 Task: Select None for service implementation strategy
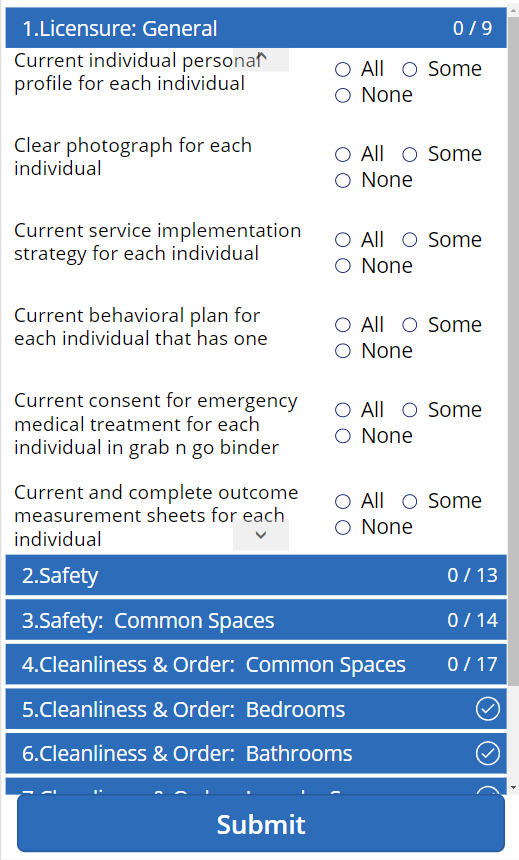343,266
